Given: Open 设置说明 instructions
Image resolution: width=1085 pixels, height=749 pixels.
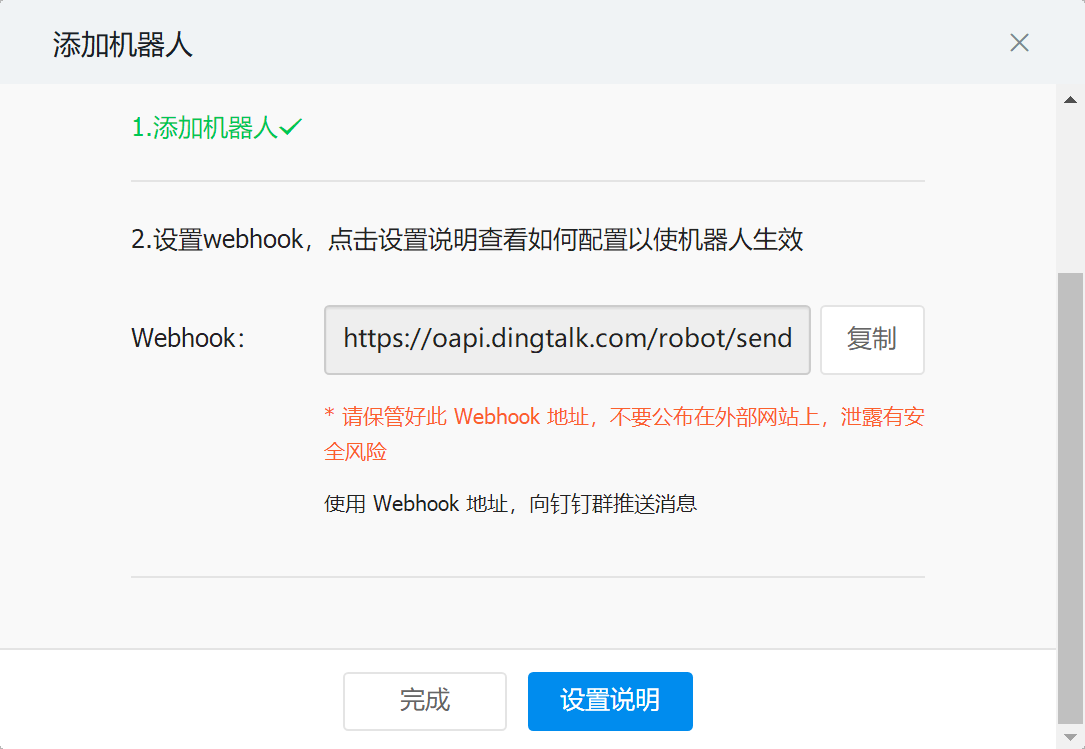Looking at the screenshot, I should pyautogui.click(x=610, y=701).
